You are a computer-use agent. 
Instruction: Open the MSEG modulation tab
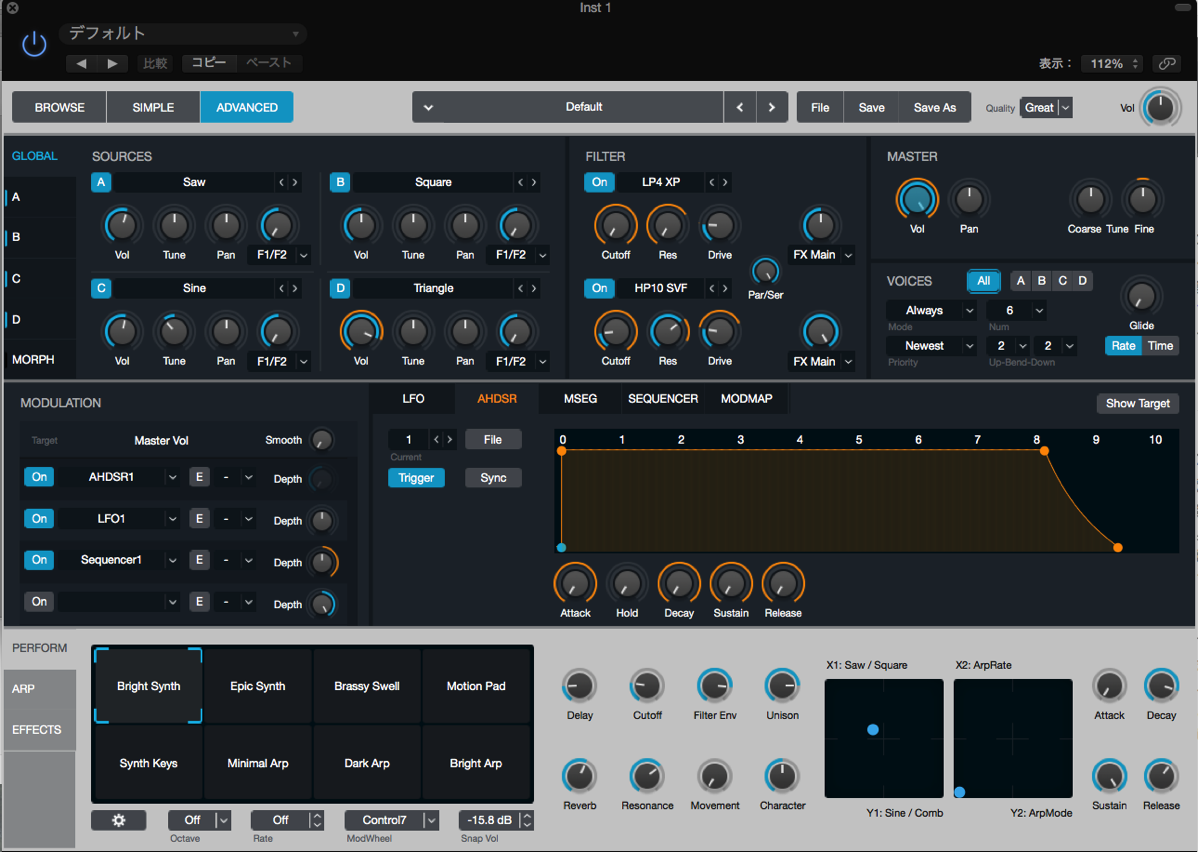[580, 398]
